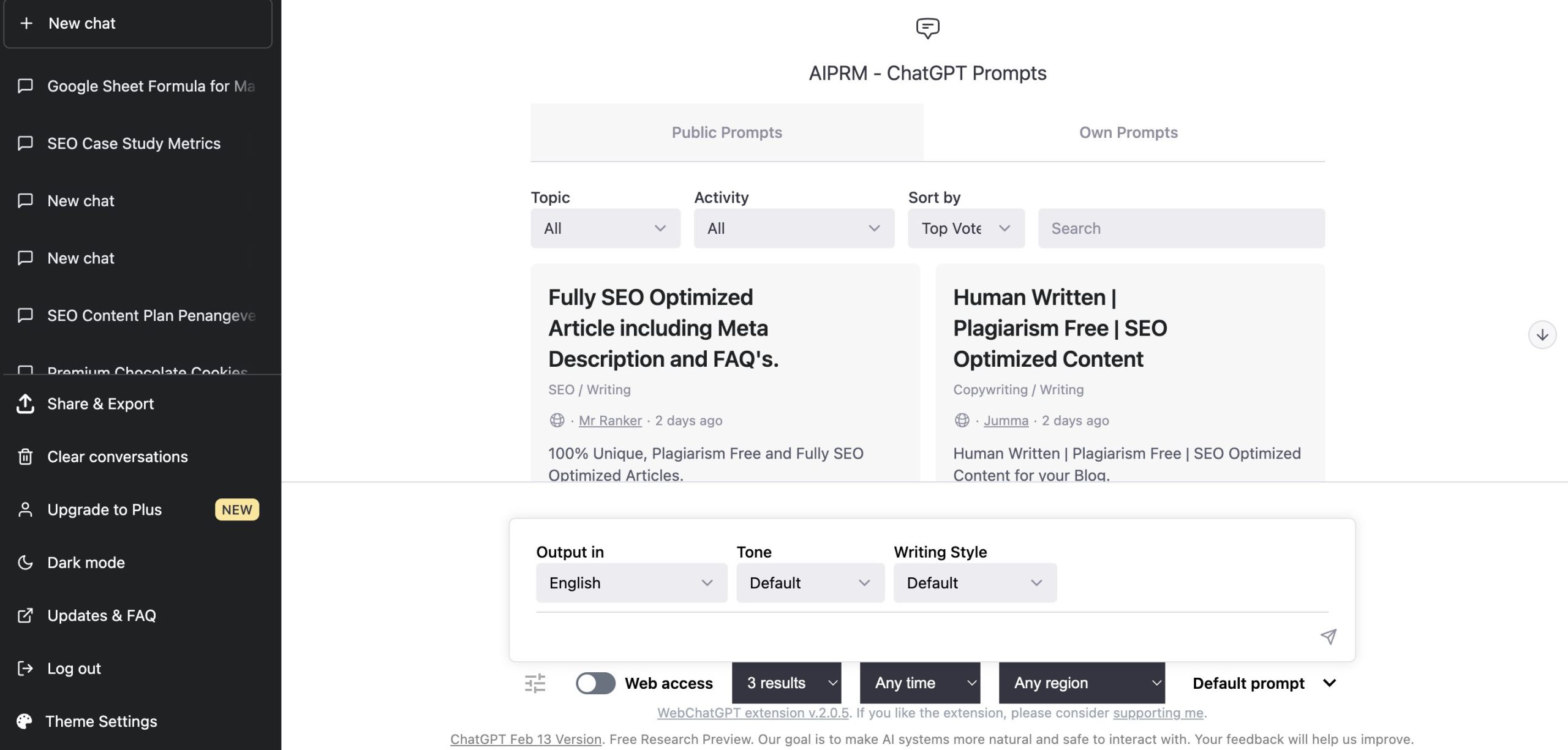Click the Dark mode moon icon
This screenshot has width=1568, height=750.
pyautogui.click(x=25, y=563)
